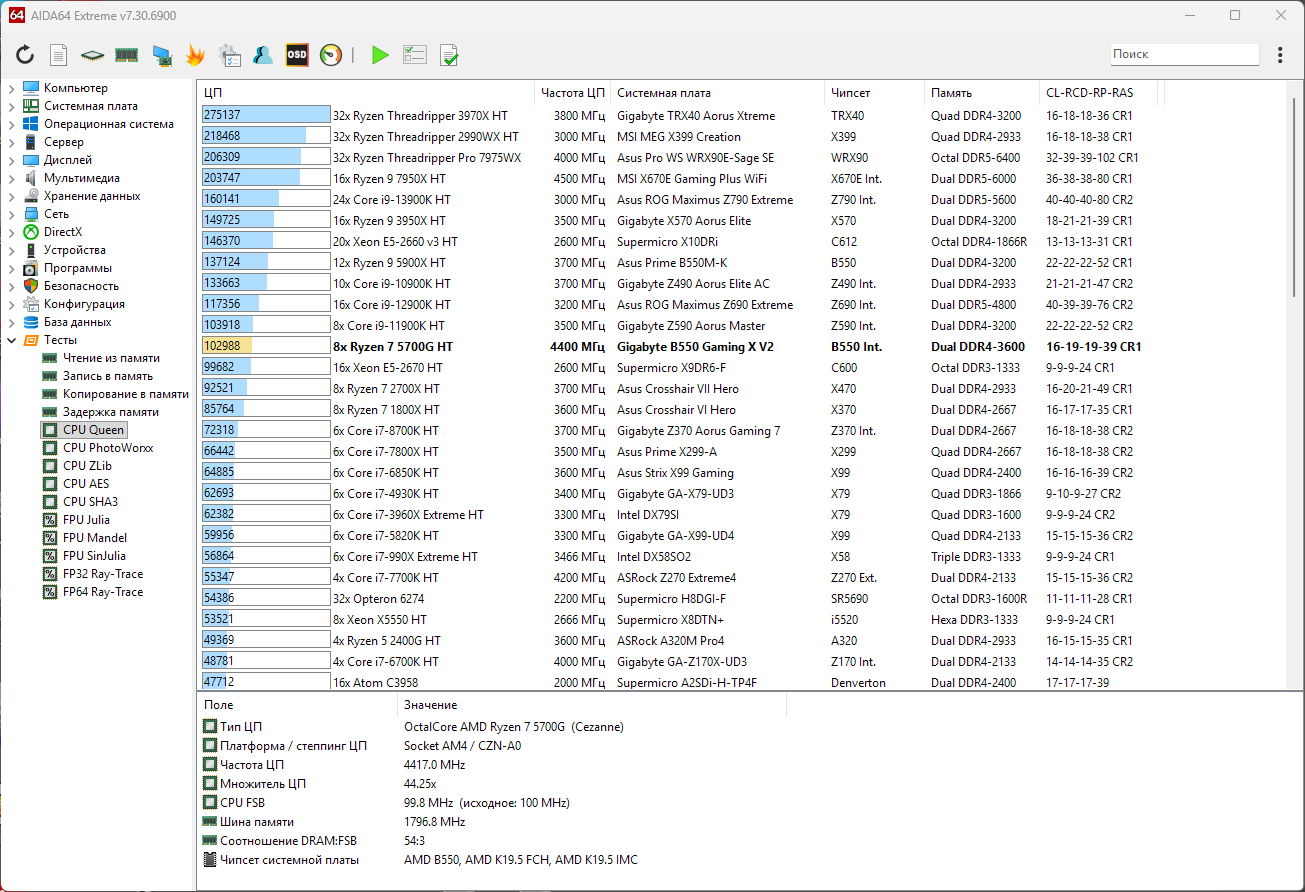Image resolution: width=1305 pixels, height=892 pixels.
Task: Select Сеть in the sidebar tree
Action: (57, 214)
